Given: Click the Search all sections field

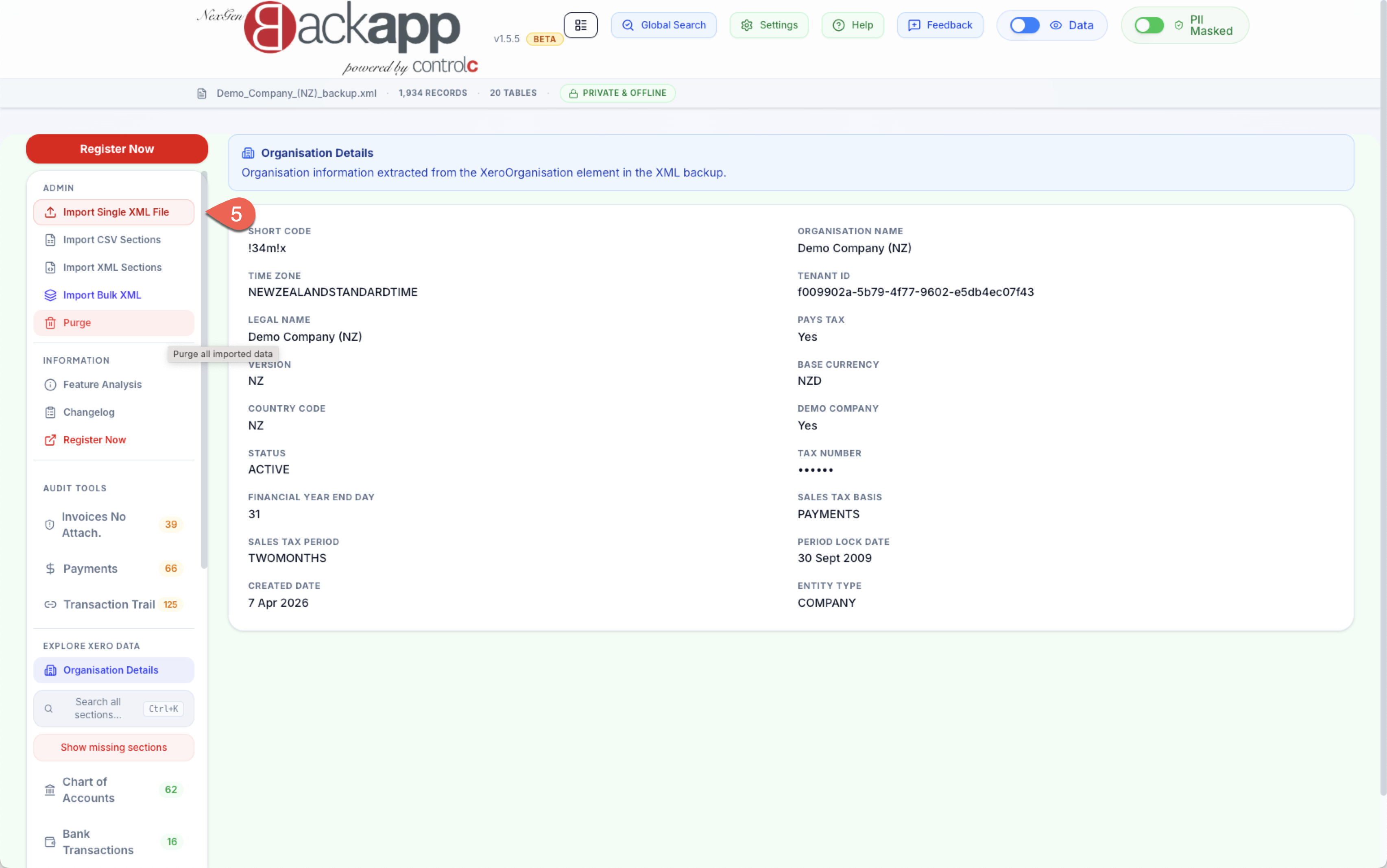Looking at the screenshot, I should coord(98,709).
